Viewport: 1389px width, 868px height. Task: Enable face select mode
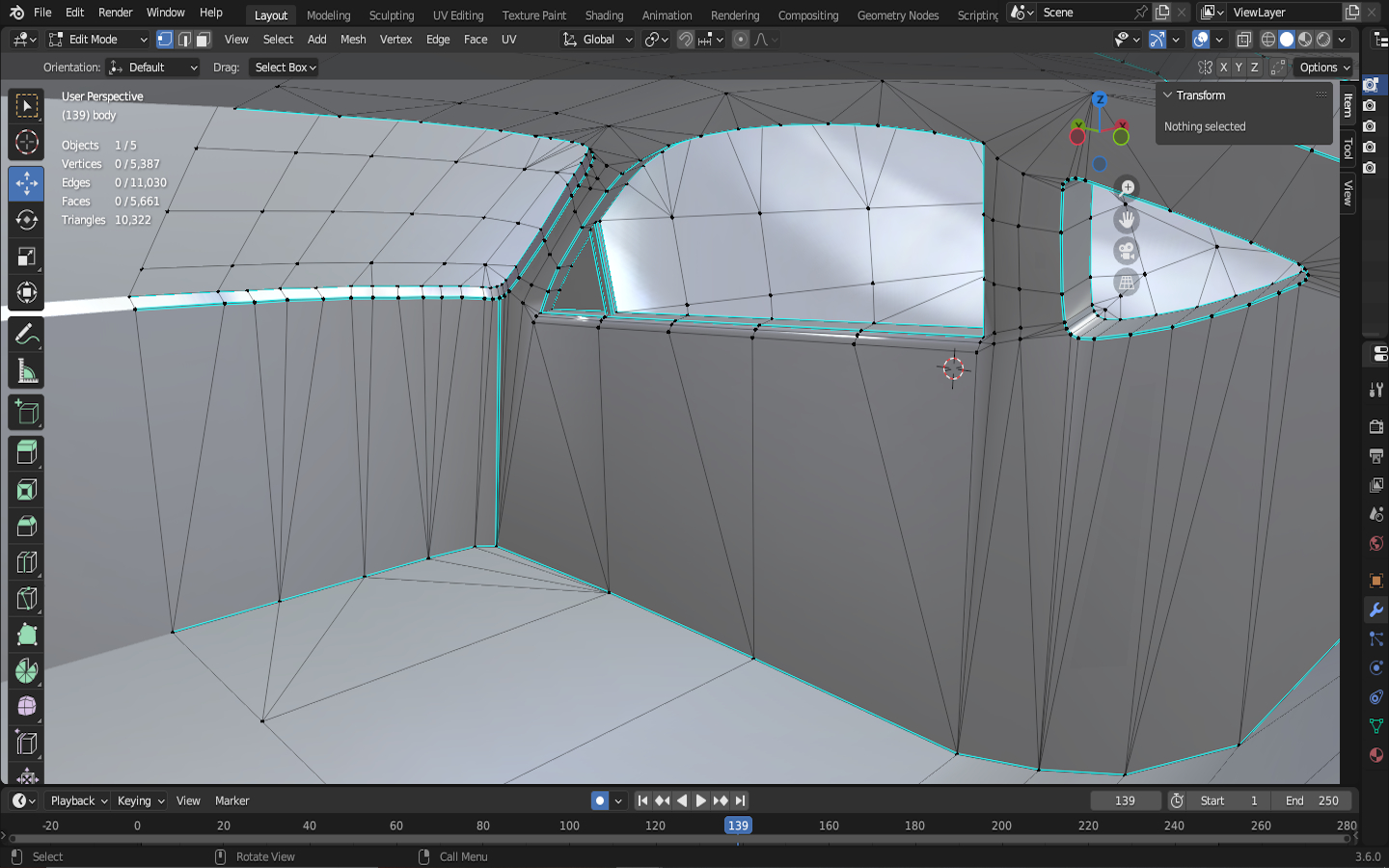pos(203,40)
